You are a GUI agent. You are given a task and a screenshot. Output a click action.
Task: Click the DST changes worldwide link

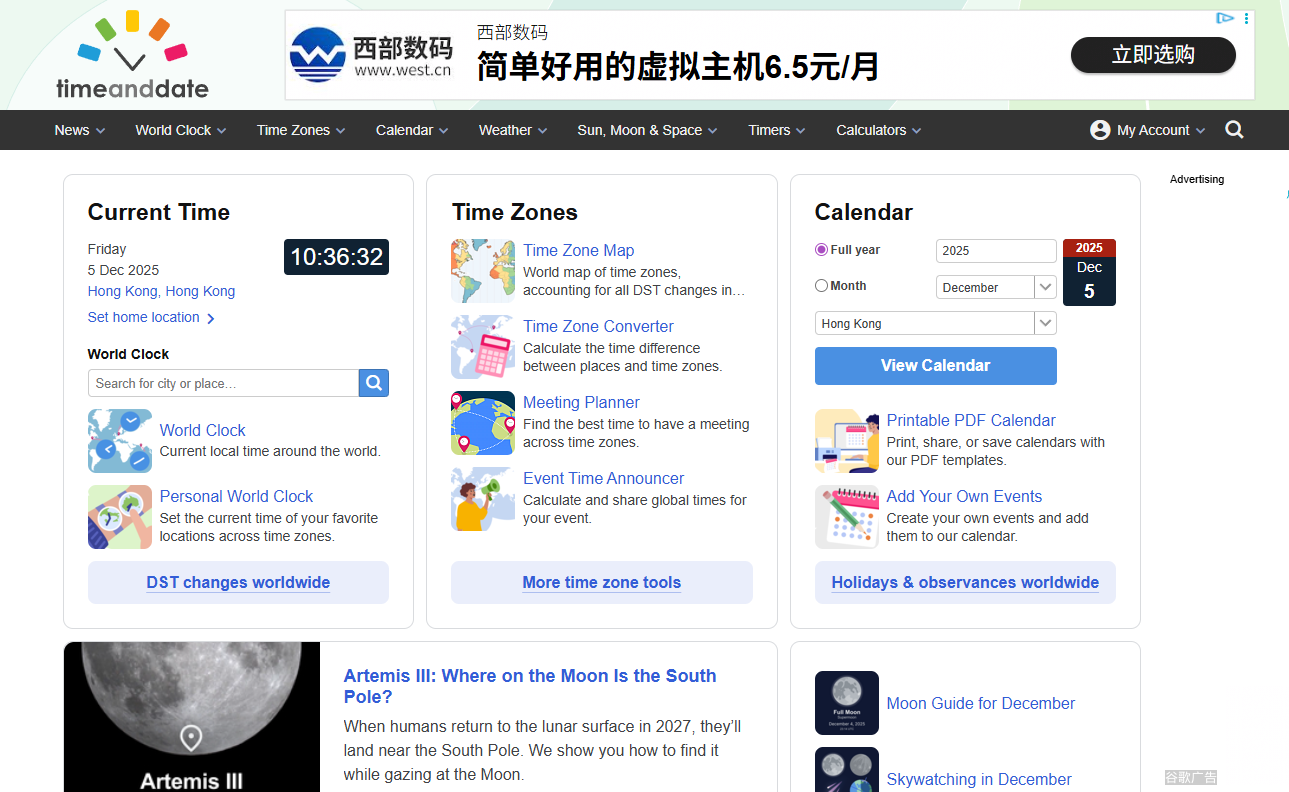pyautogui.click(x=238, y=583)
